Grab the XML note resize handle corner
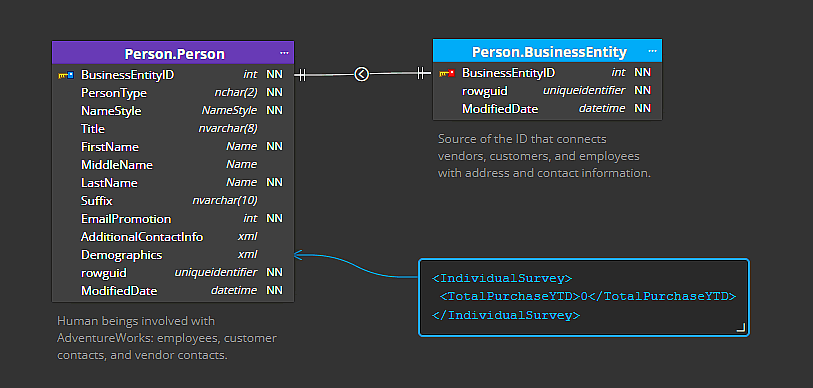The height and width of the screenshot is (388, 813). (x=741, y=327)
